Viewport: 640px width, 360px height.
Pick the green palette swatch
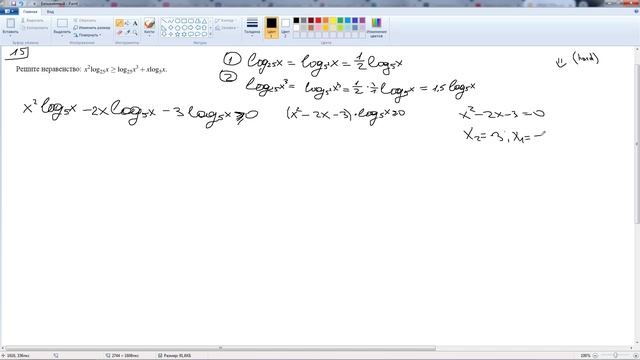340,20
